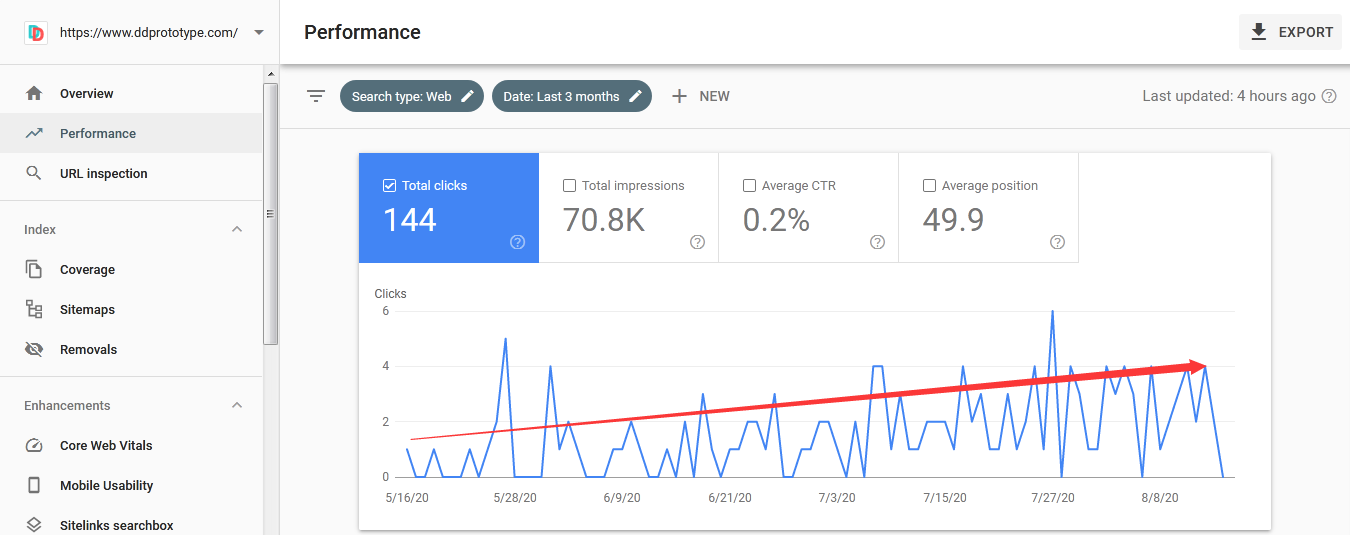Collapse the Index section
1350x535 pixels.
pyautogui.click(x=237, y=229)
